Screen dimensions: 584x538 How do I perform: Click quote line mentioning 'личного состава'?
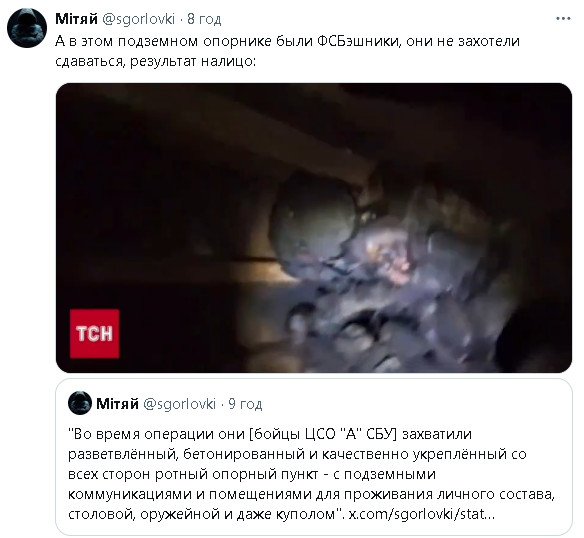[311, 494]
